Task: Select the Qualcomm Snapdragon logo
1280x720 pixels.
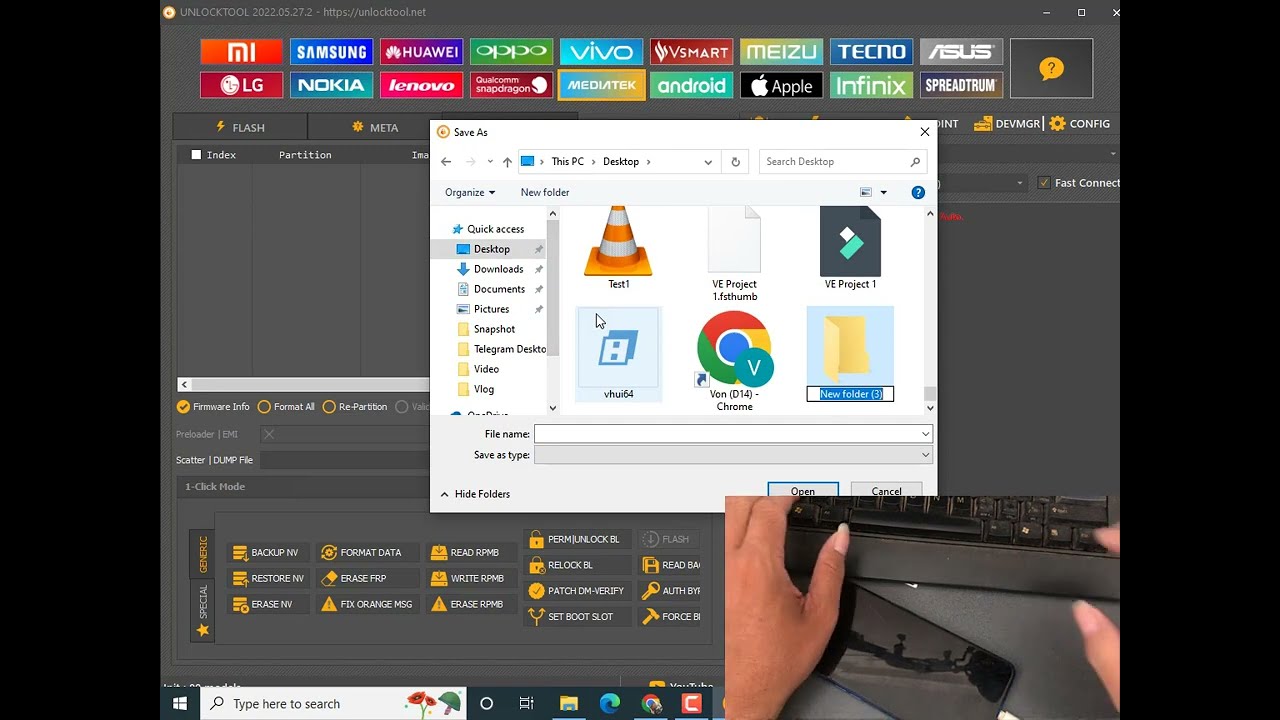Action: pos(511,85)
